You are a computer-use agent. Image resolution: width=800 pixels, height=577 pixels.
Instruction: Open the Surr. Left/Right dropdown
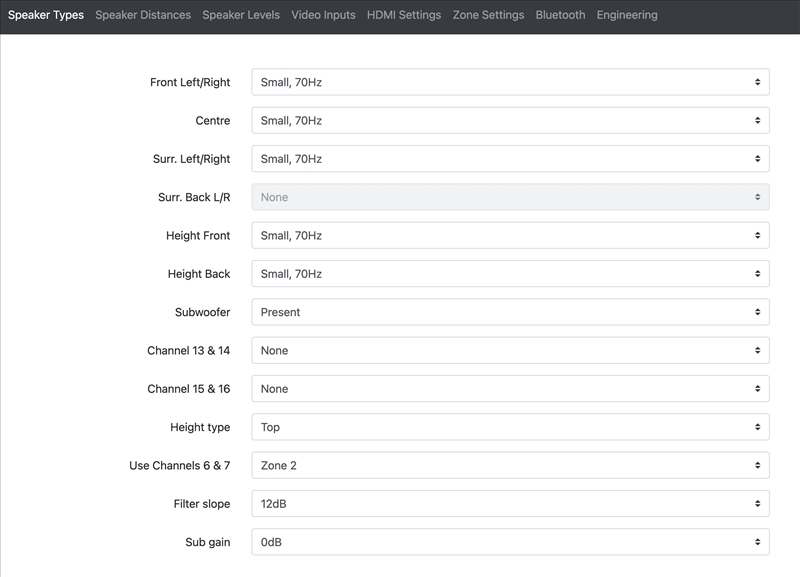510,159
